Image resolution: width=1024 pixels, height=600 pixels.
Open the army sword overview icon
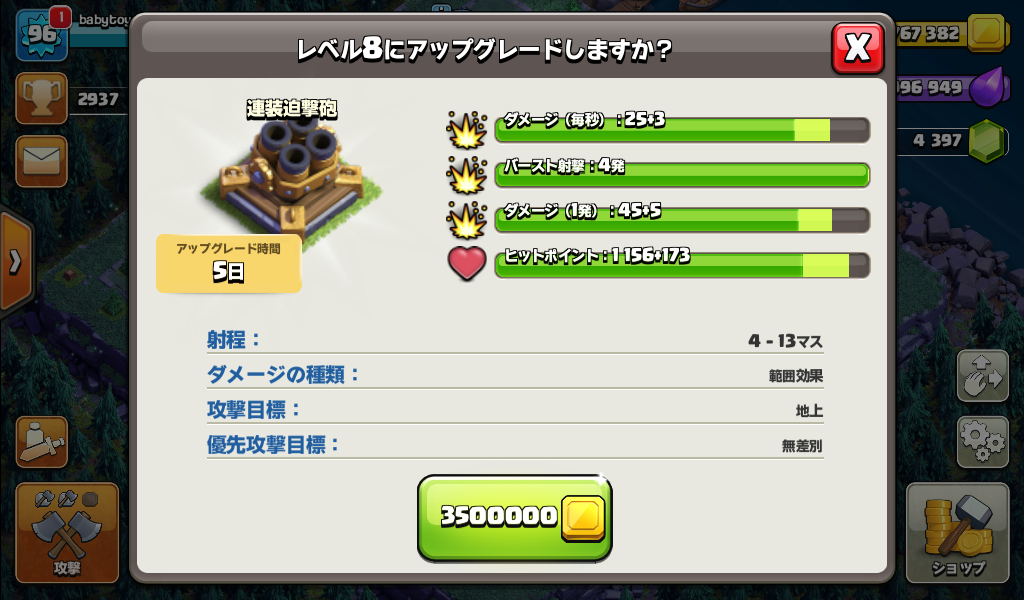41,442
